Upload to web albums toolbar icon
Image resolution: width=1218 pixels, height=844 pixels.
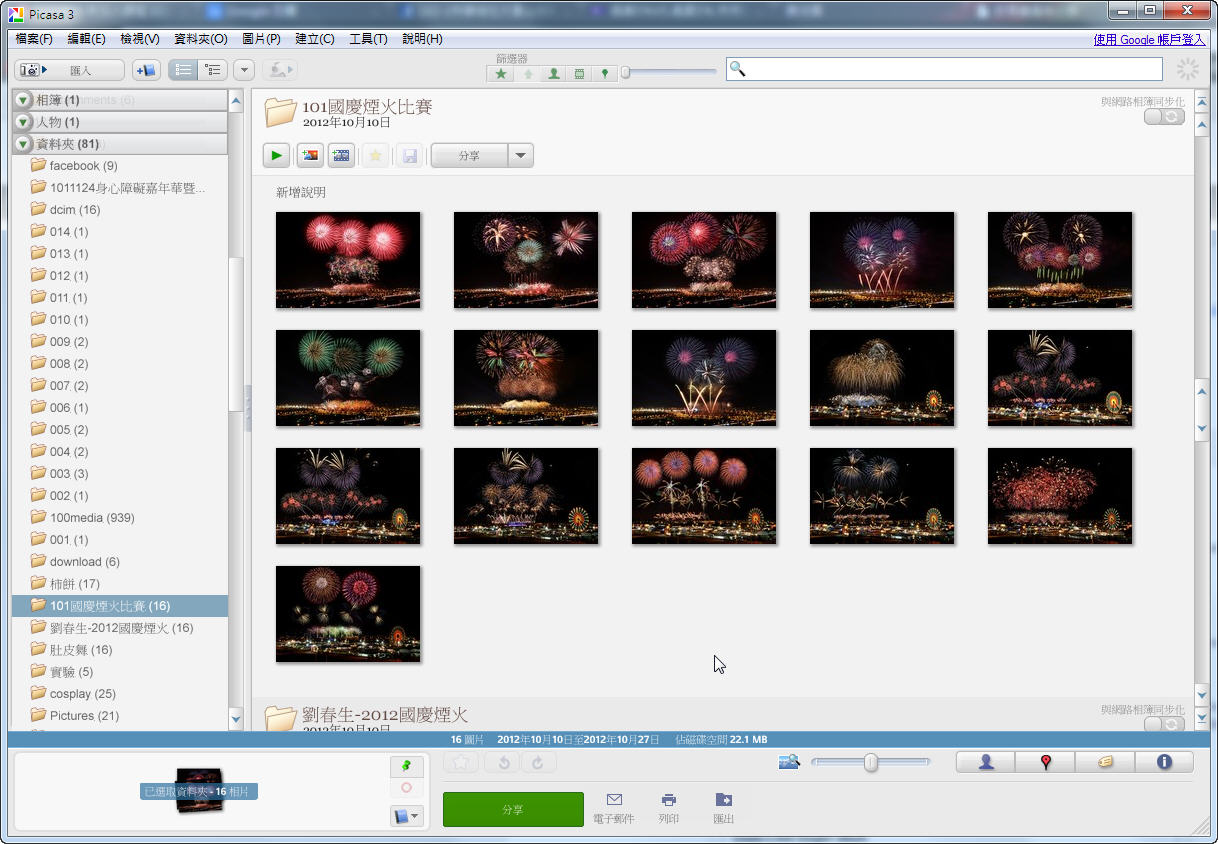pyautogui.click(x=280, y=70)
